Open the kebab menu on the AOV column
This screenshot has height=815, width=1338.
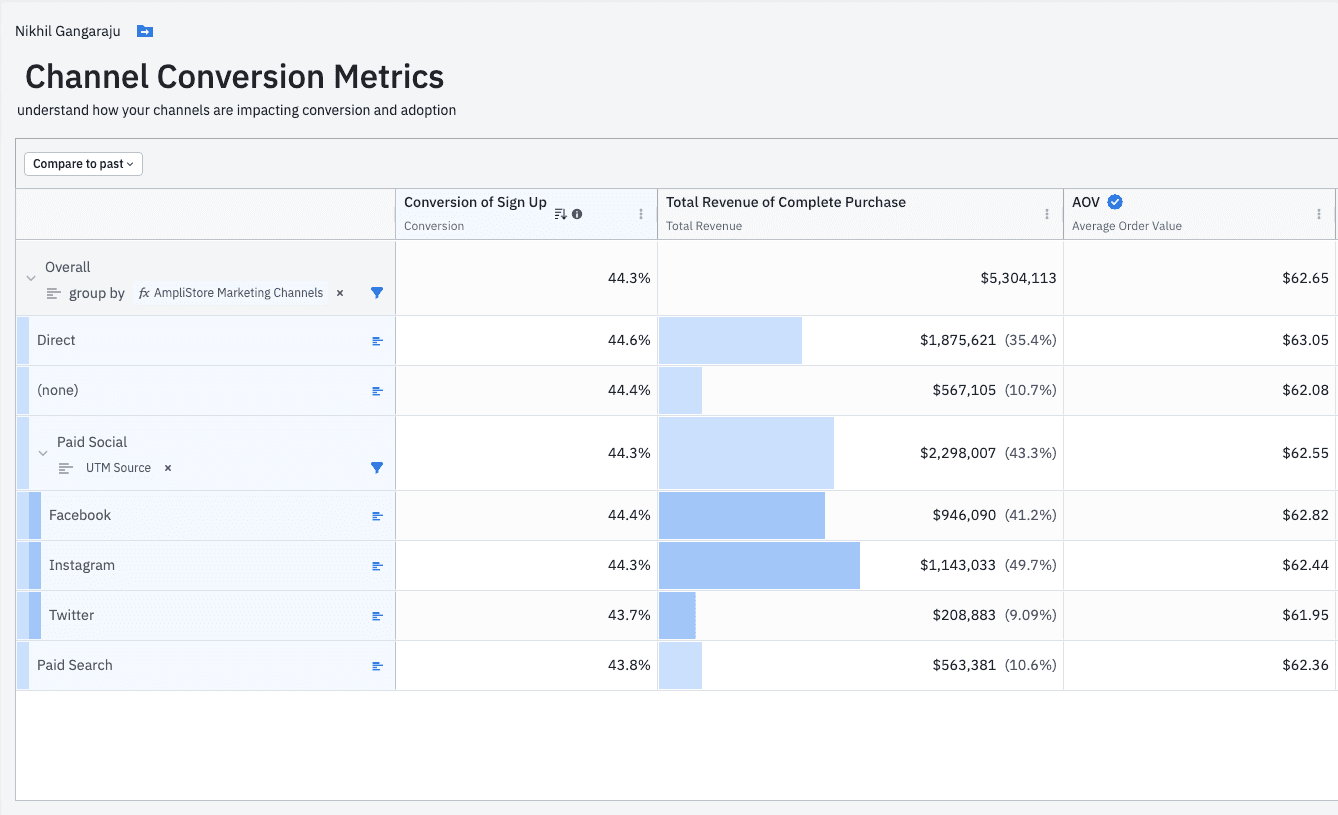[x=1318, y=213]
